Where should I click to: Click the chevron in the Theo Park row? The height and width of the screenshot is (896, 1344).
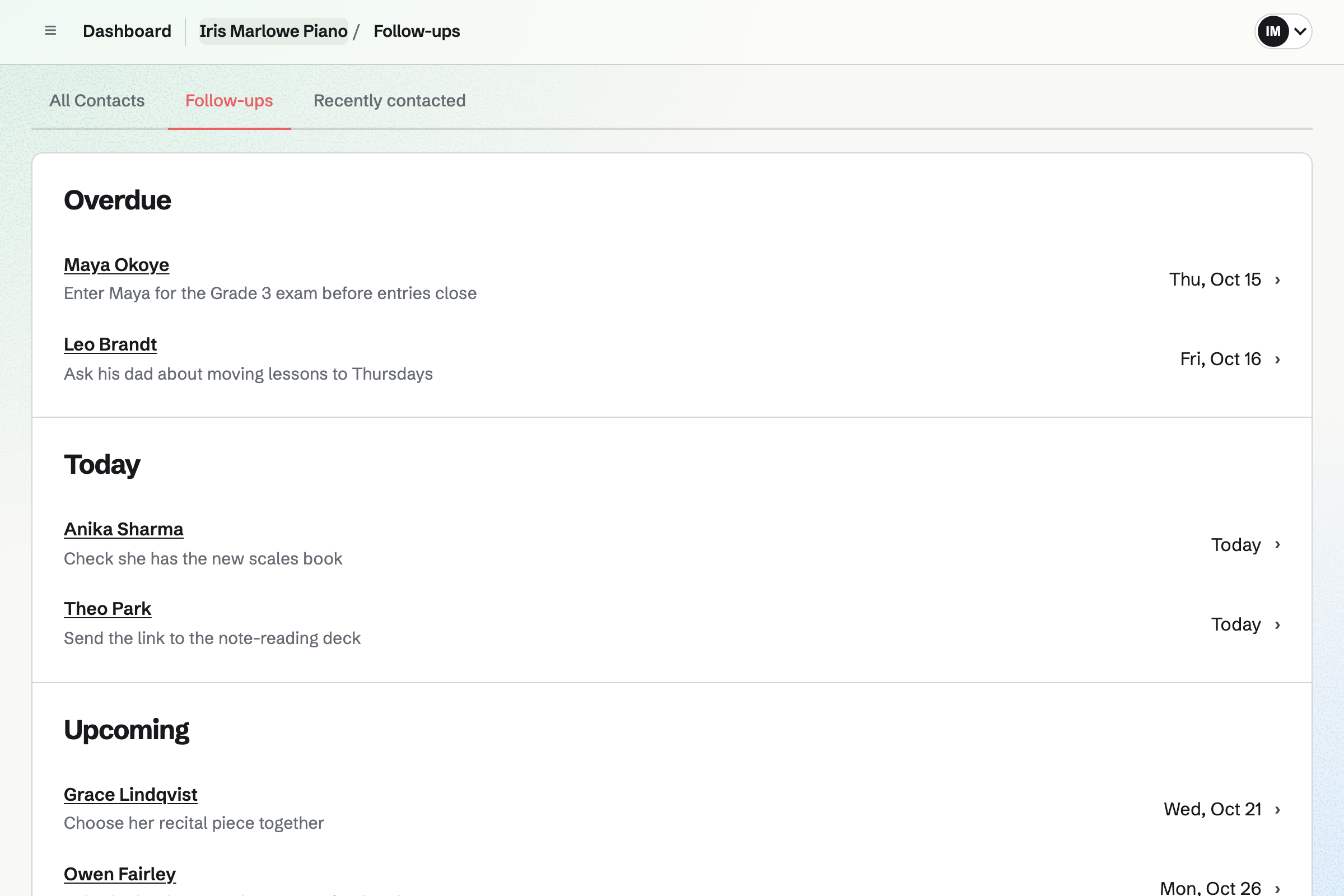pyautogui.click(x=1278, y=624)
